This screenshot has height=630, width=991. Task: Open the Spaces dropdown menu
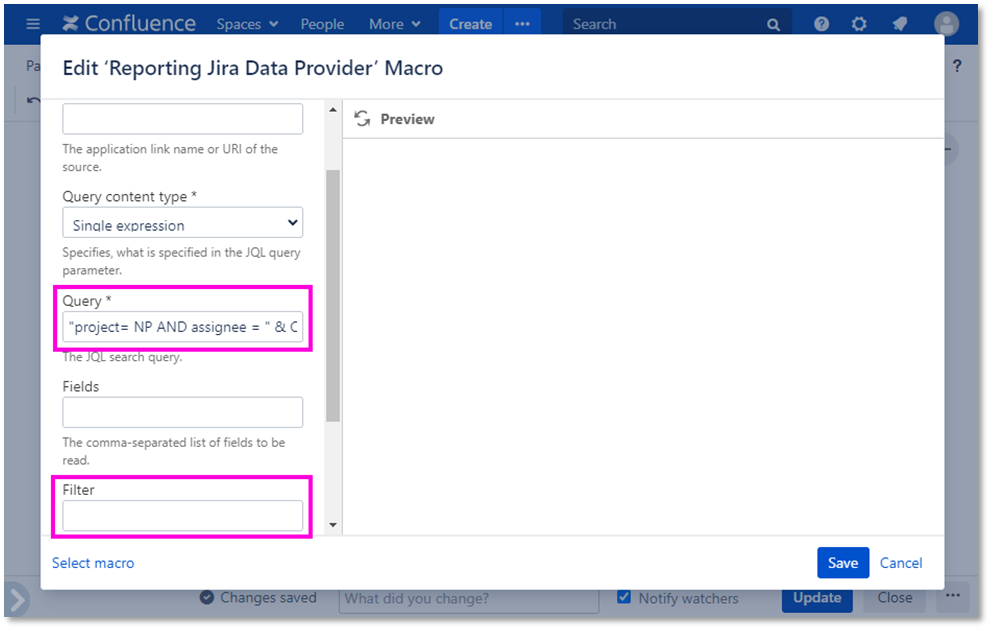tap(247, 24)
